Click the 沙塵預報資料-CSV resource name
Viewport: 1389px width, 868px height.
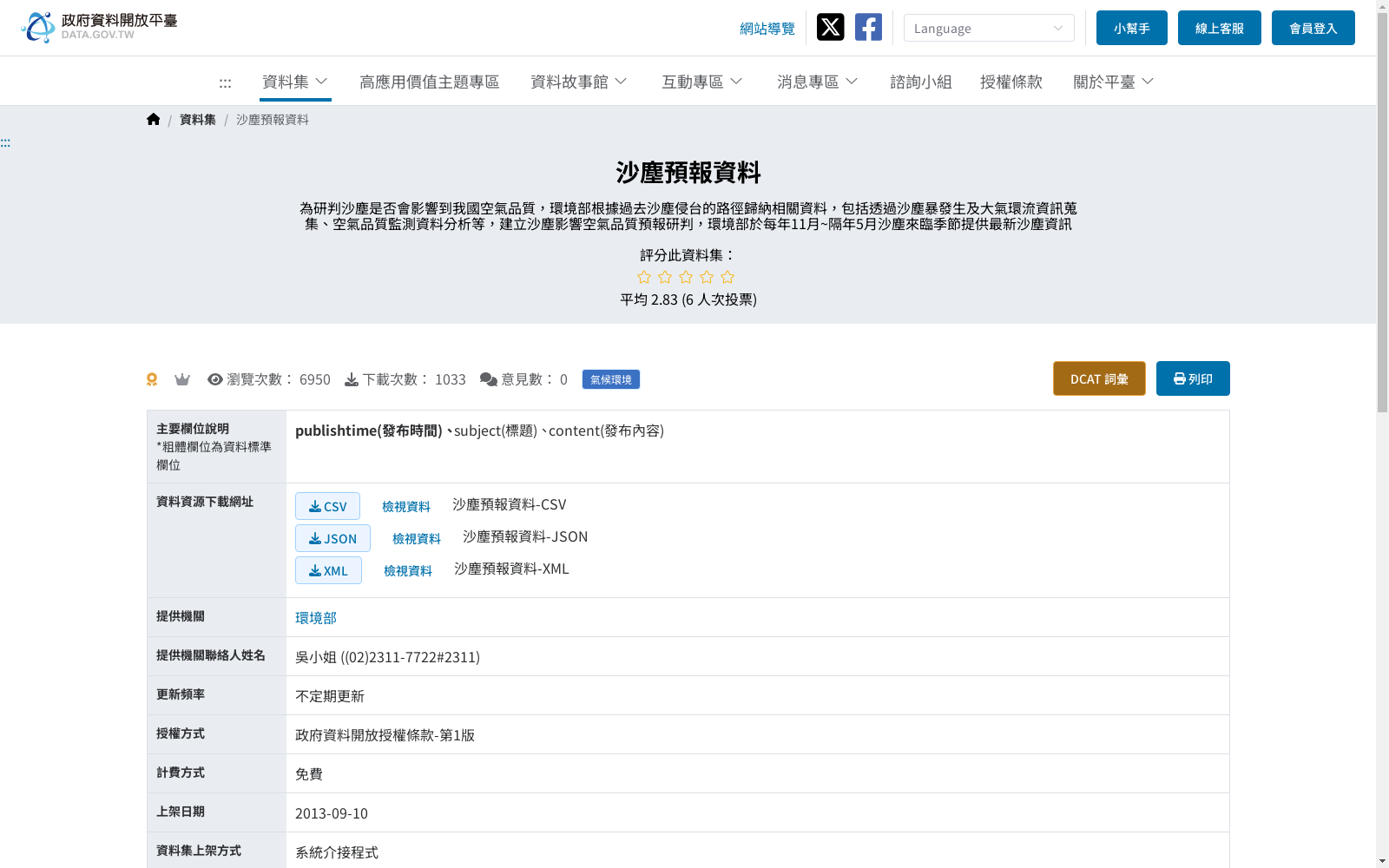coord(510,504)
